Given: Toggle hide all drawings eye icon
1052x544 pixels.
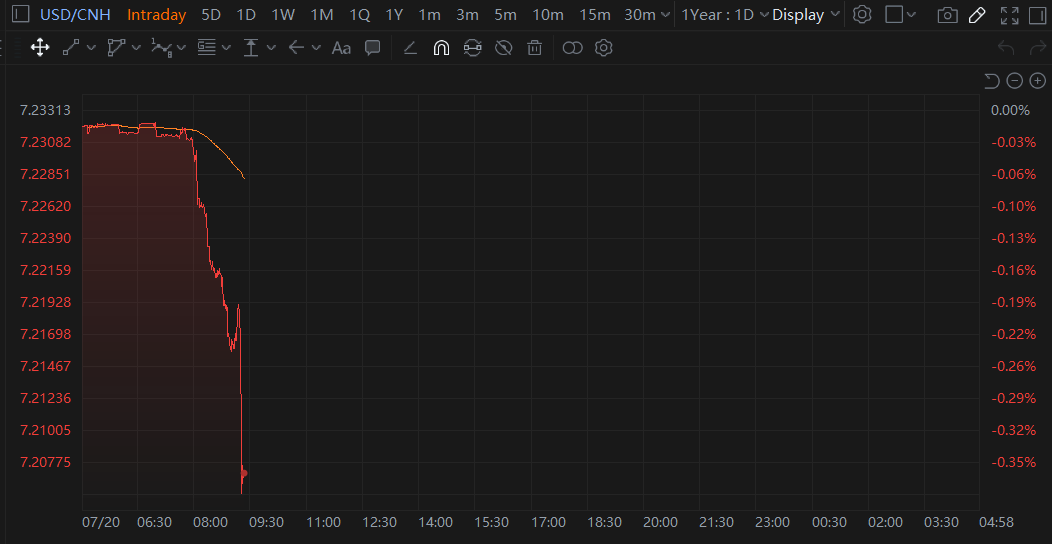Looking at the screenshot, I should (x=504, y=48).
